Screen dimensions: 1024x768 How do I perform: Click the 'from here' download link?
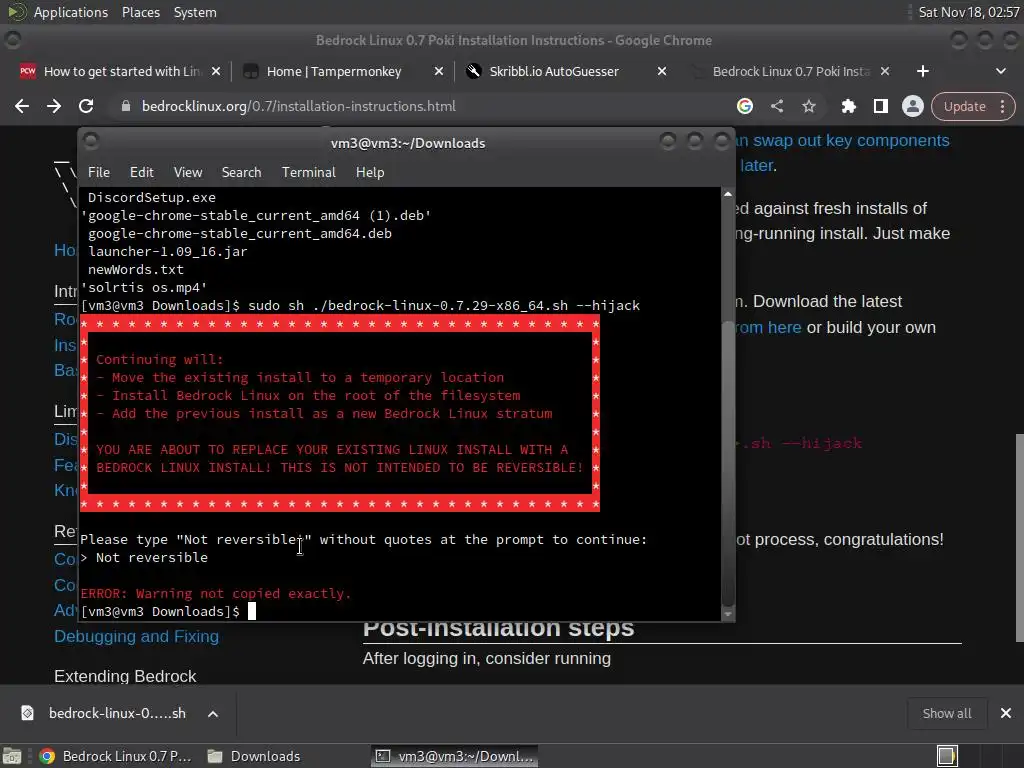[x=768, y=327]
